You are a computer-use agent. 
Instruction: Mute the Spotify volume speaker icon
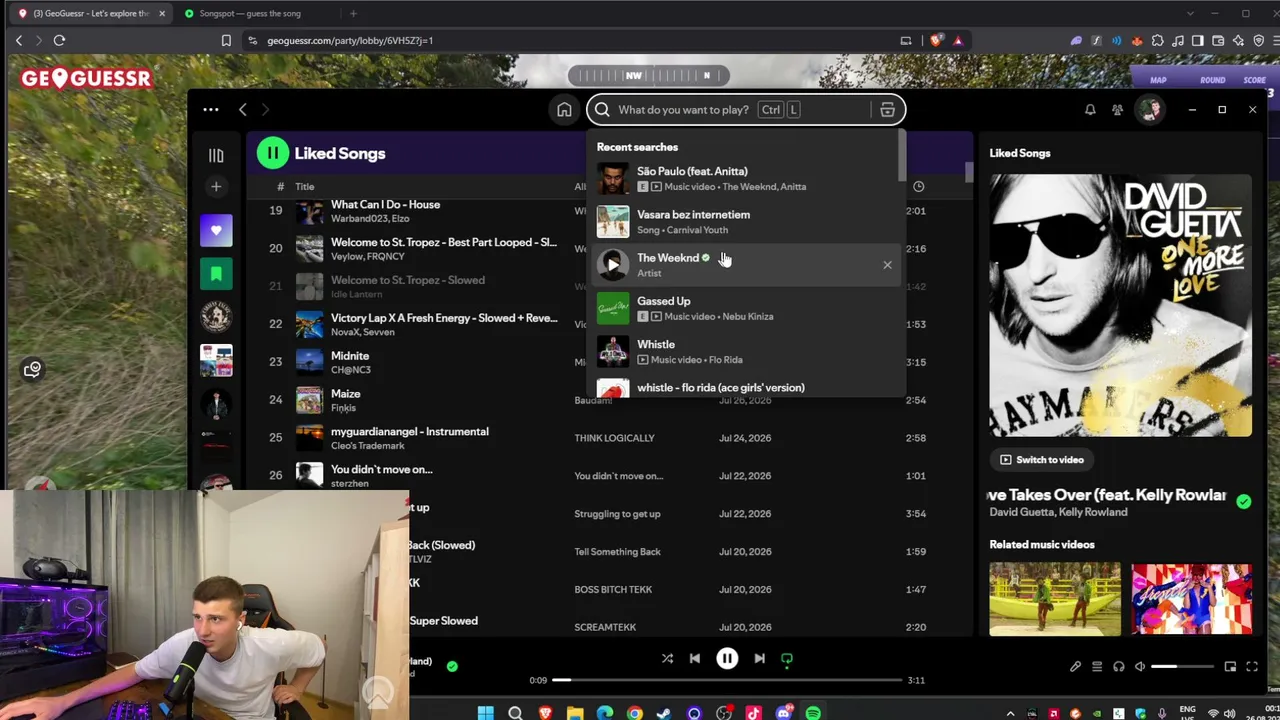(x=1140, y=667)
